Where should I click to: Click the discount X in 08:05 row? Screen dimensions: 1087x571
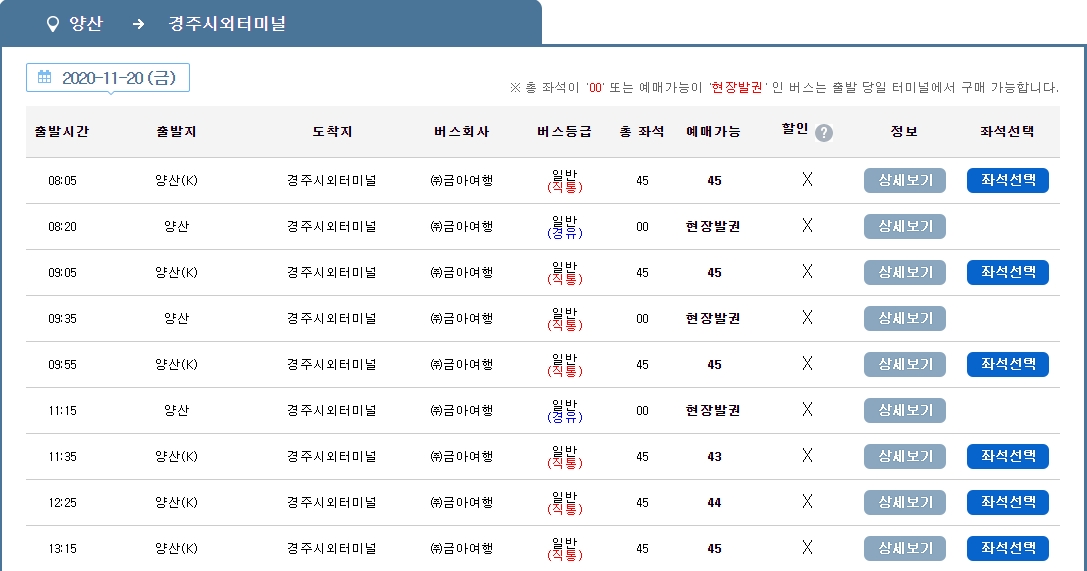tap(807, 179)
